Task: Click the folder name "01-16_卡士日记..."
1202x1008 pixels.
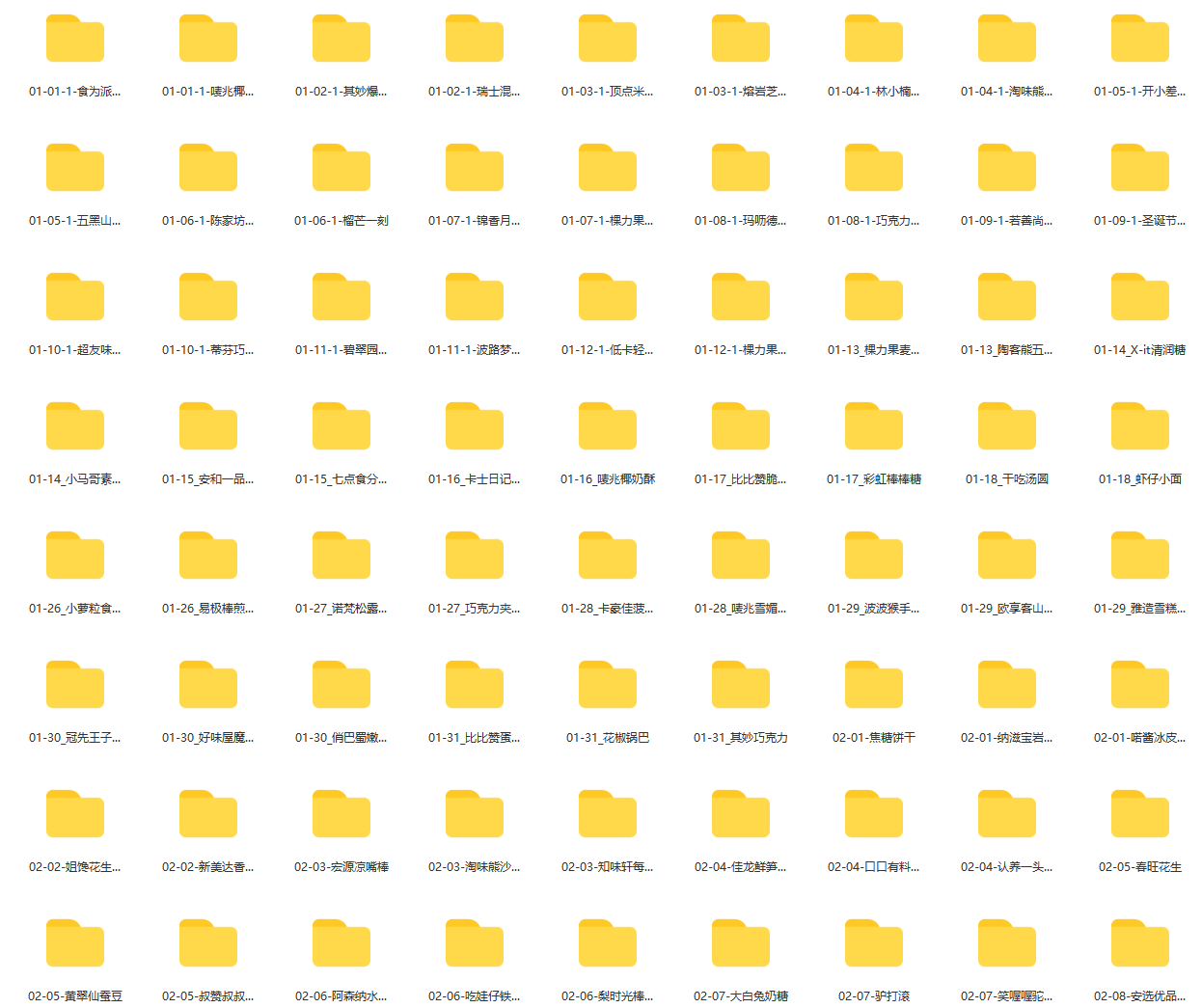Action: 475,479
